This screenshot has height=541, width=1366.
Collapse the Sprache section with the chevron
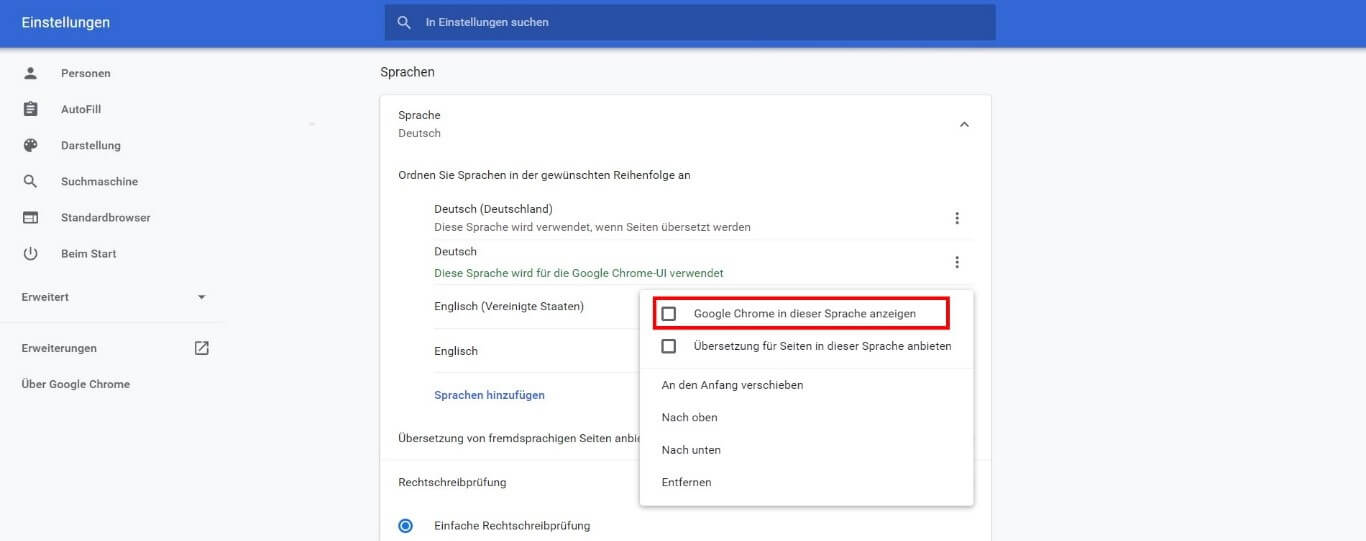[x=964, y=124]
